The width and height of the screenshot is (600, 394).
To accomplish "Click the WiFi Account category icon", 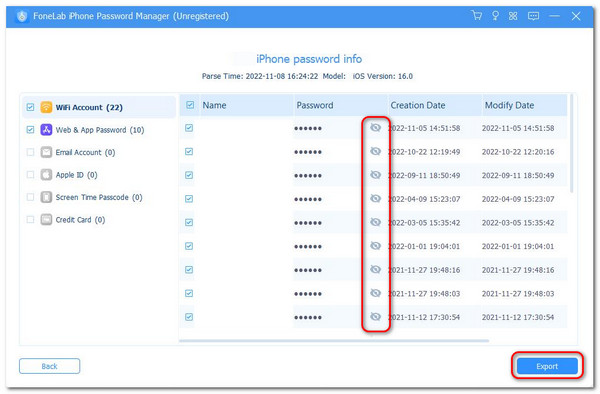I will point(46,107).
